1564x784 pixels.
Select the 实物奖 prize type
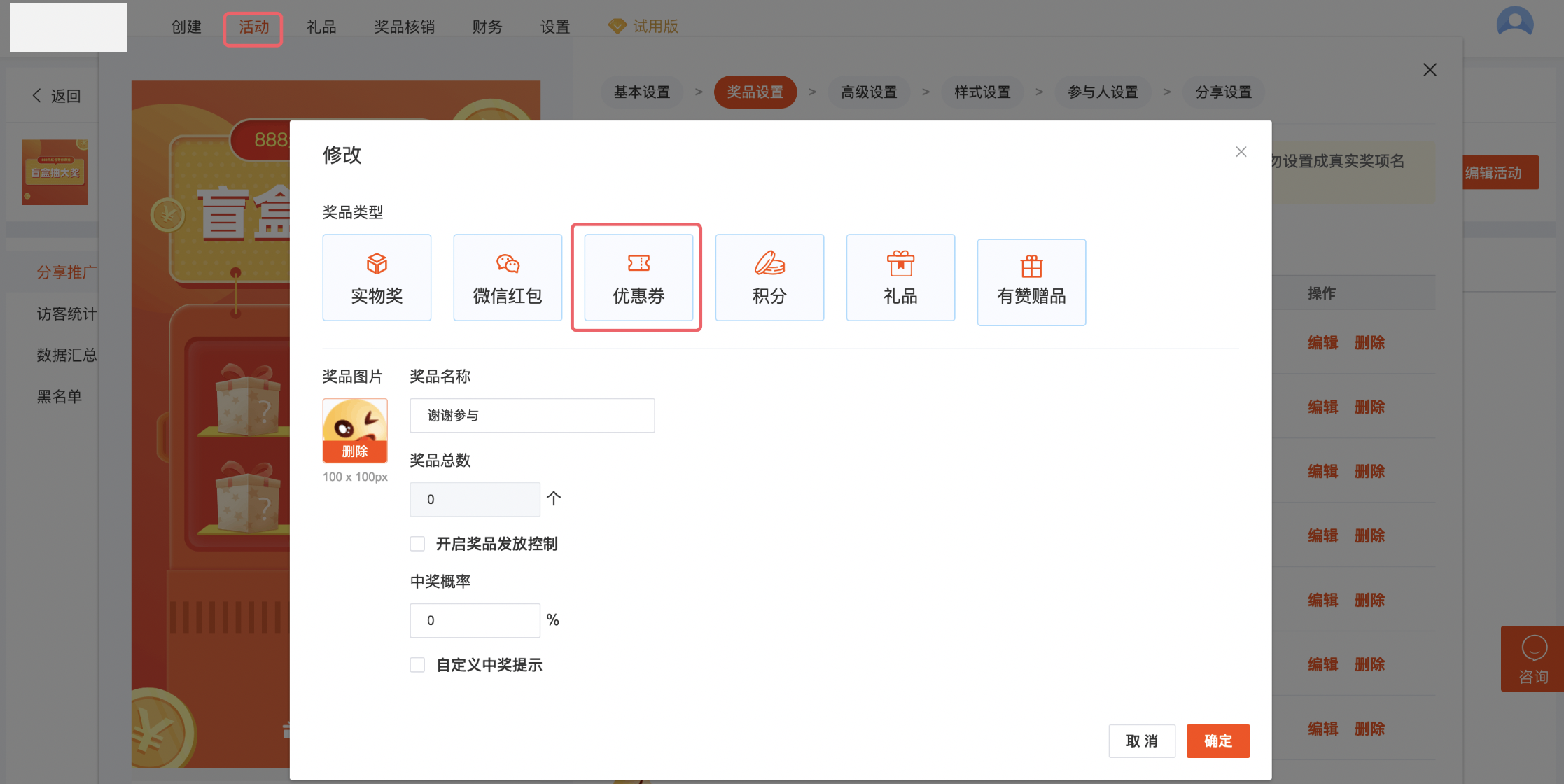377,278
